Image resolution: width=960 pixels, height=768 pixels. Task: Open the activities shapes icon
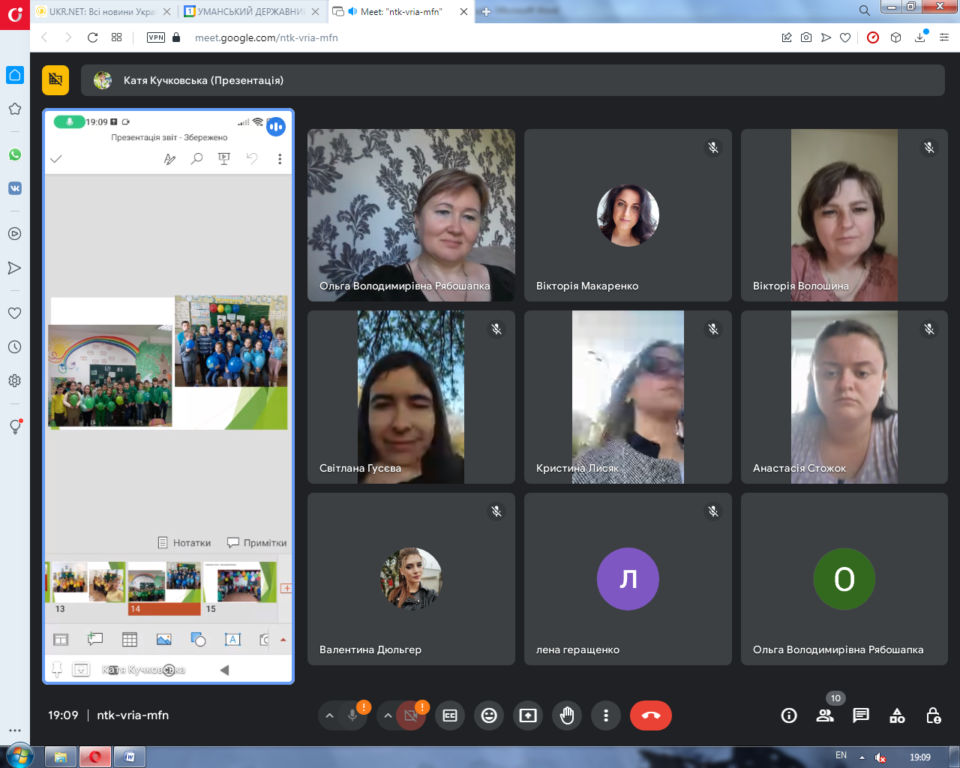[x=897, y=715]
